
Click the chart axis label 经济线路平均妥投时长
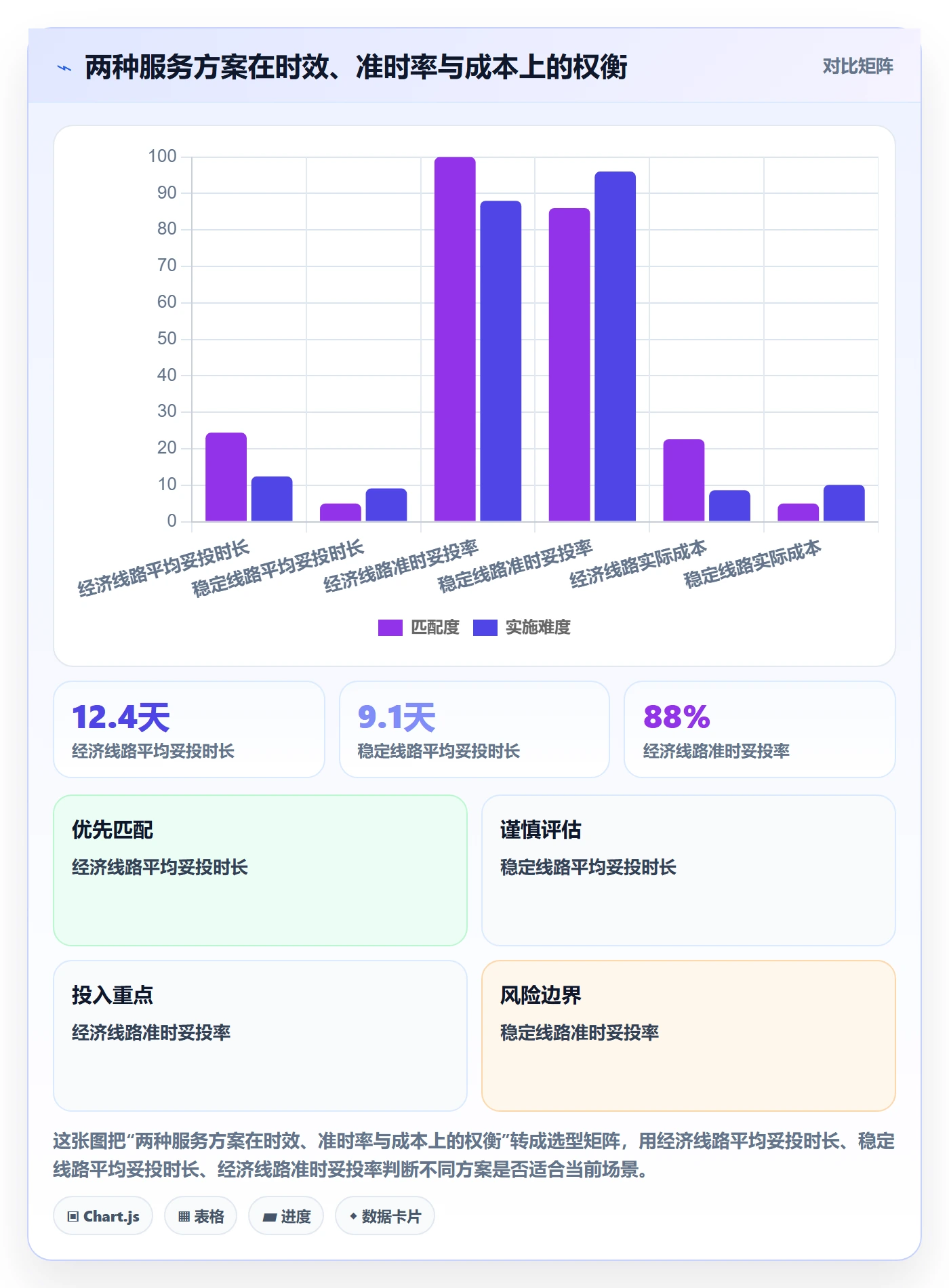pyautogui.click(x=164, y=569)
